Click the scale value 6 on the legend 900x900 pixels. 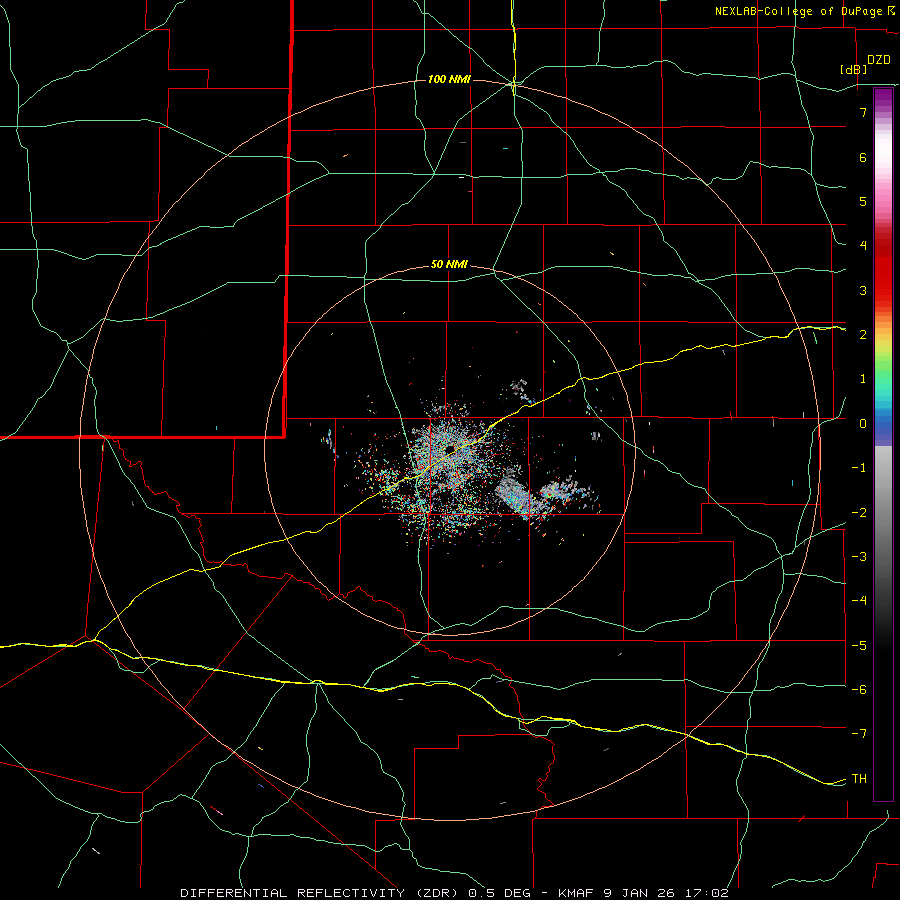[863, 157]
